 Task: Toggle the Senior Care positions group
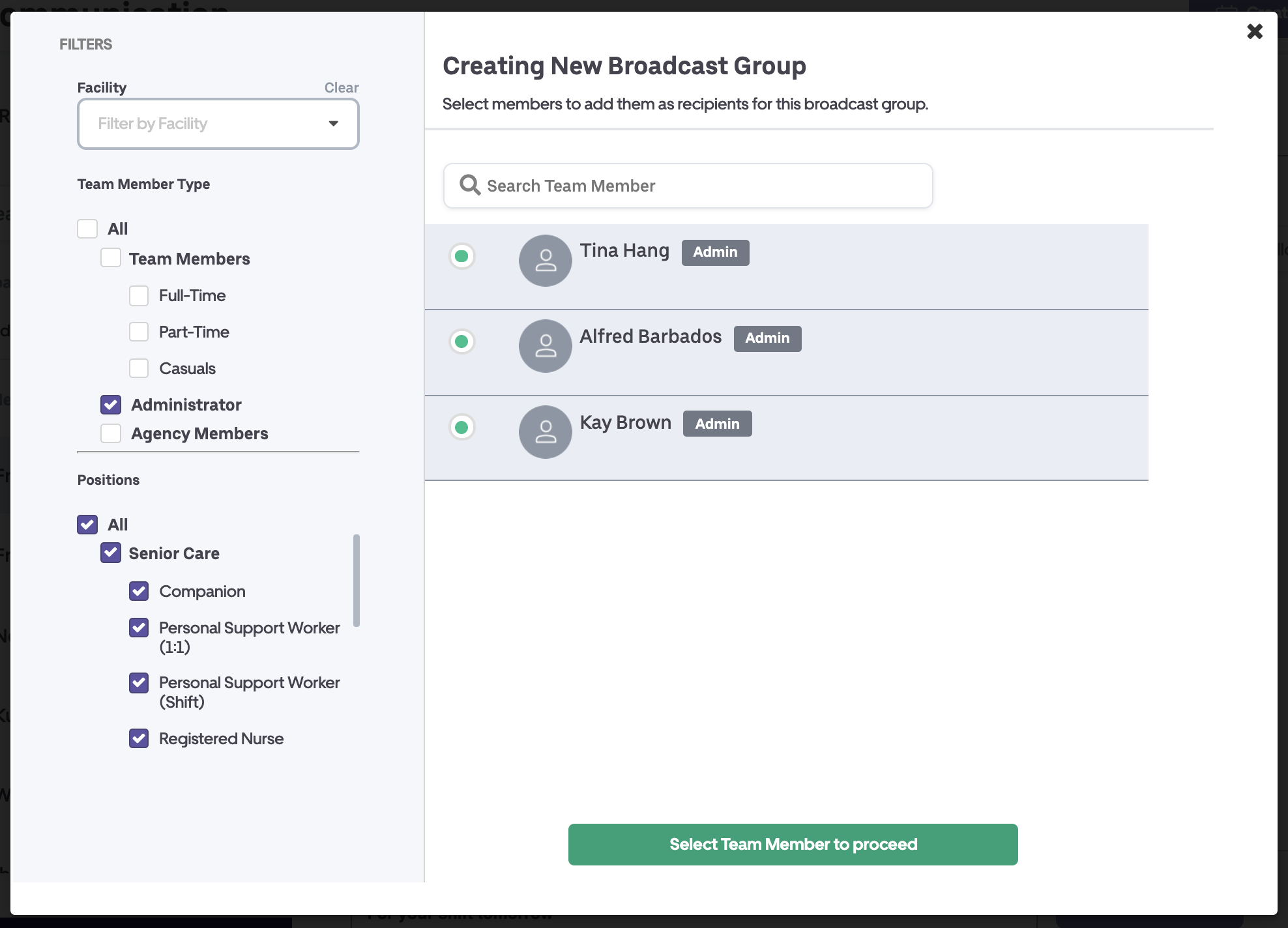(x=111, y=553)
